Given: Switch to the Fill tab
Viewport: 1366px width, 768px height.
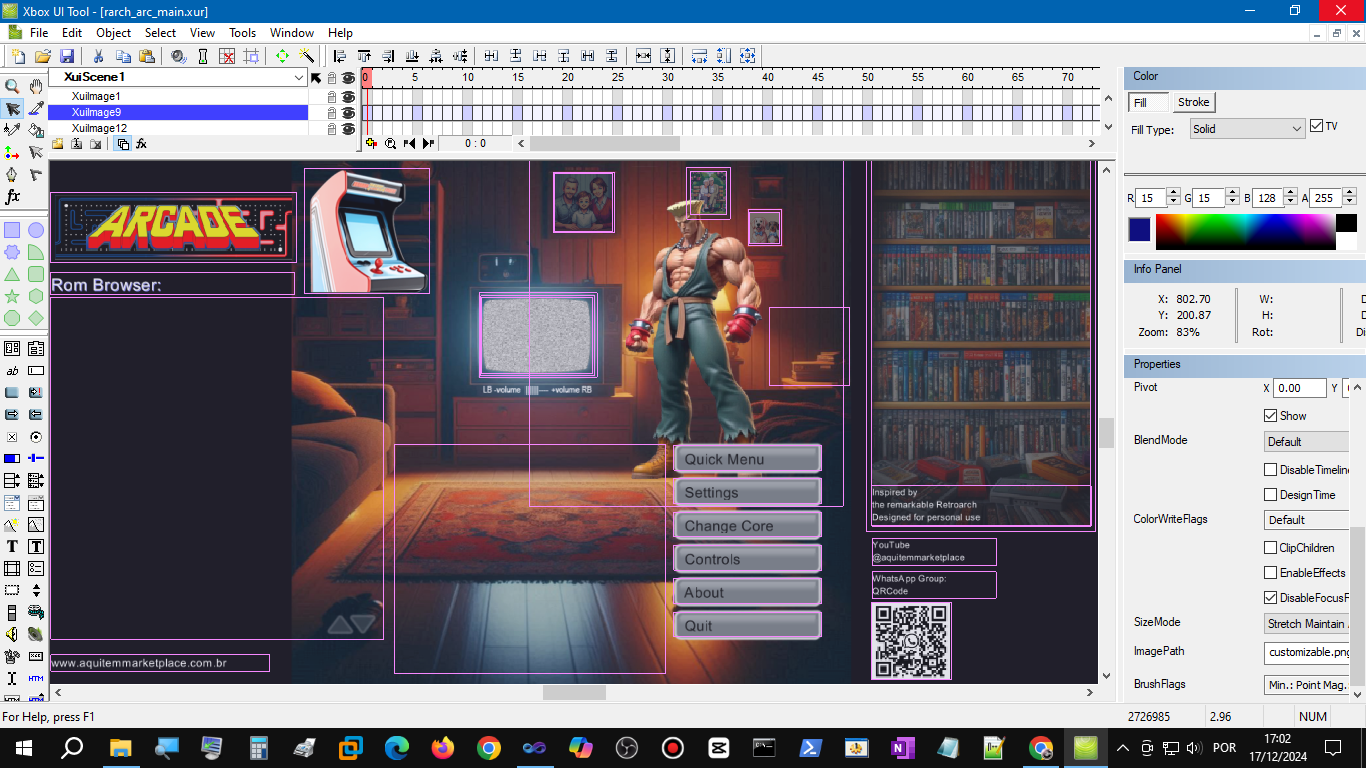Looking at the screenshot, I should coord(1149,103).
